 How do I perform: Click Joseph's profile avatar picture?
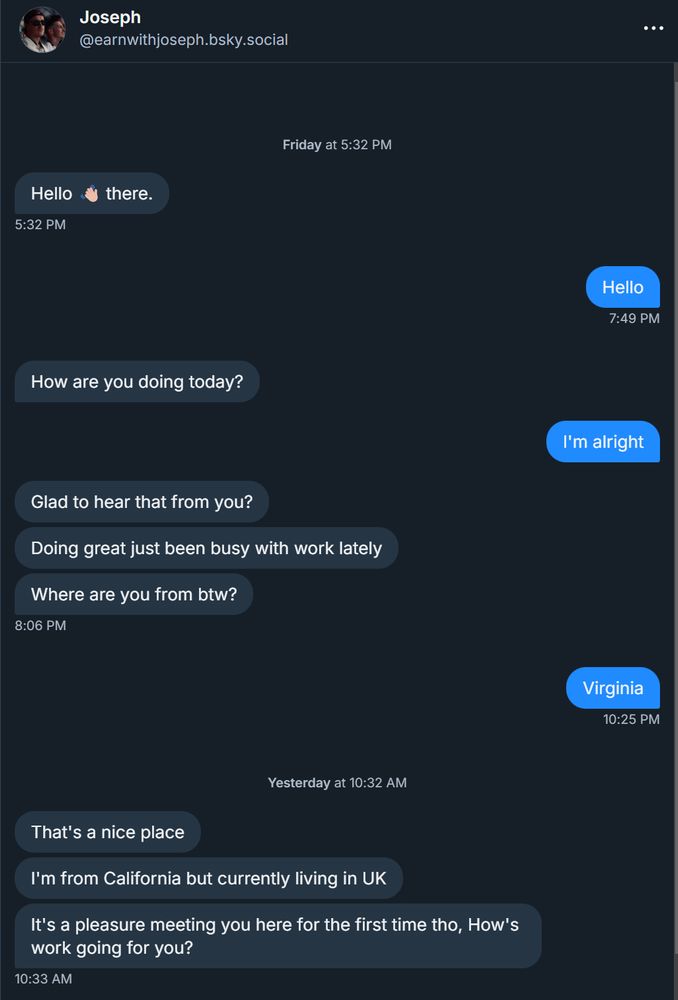tap(42, 29)
